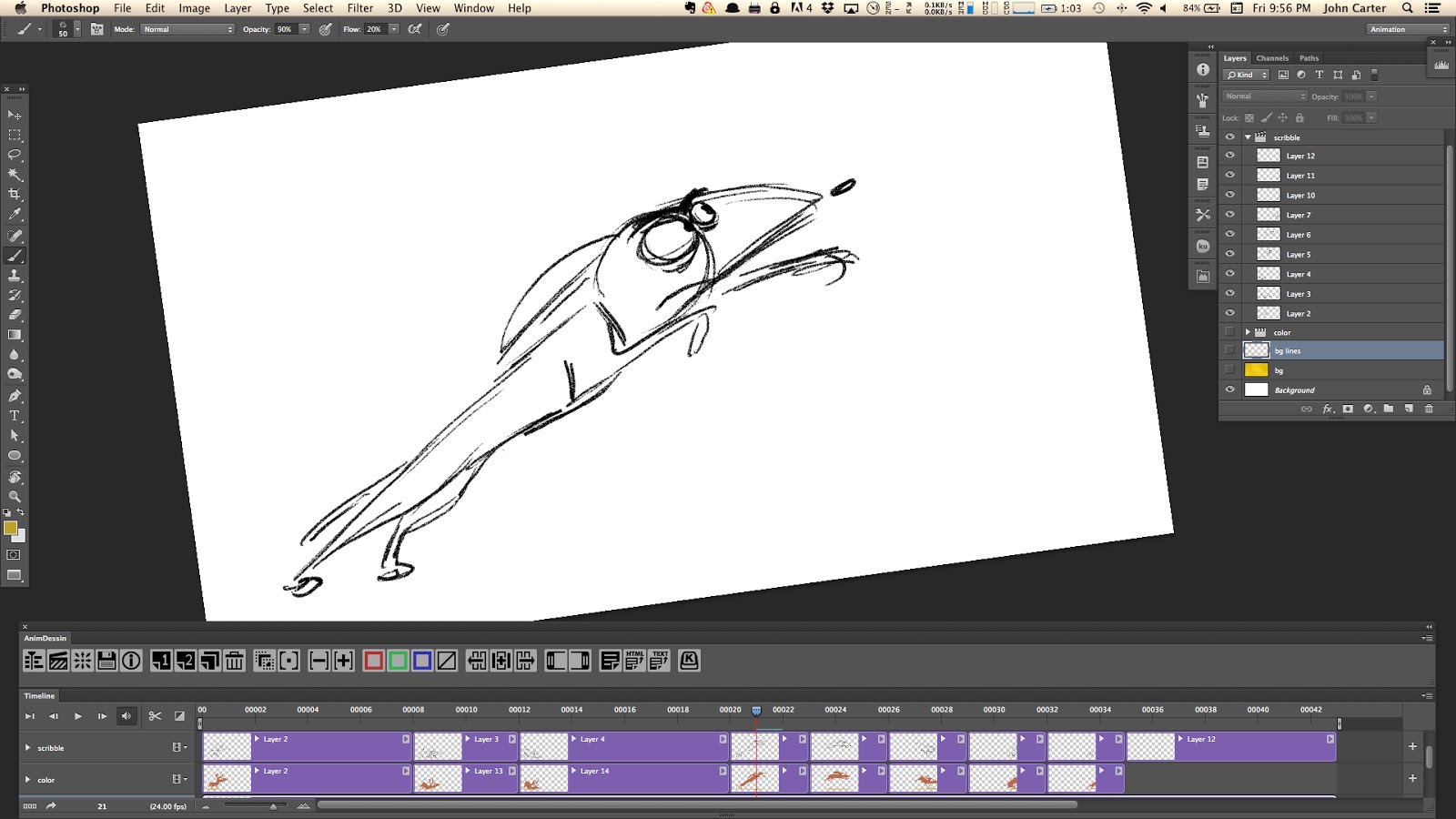Select the Lasso tool
Screen dimensions: 1456x819
(15, 155)
